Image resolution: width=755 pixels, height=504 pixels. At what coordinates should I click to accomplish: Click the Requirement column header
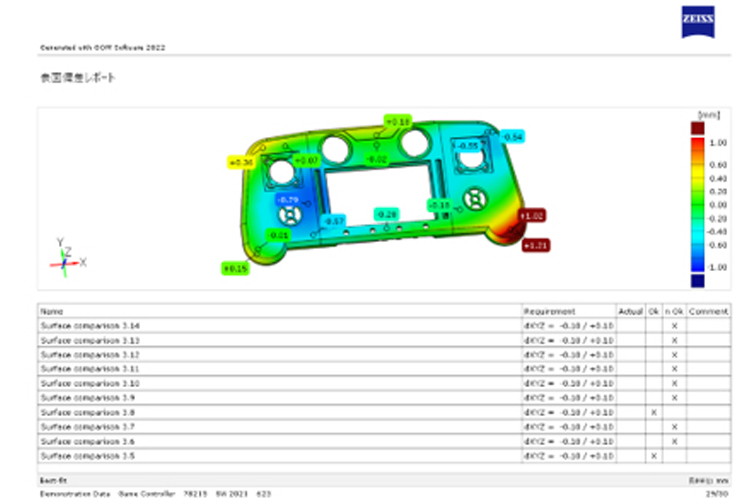pyautogui.click(x=550, y=311)
